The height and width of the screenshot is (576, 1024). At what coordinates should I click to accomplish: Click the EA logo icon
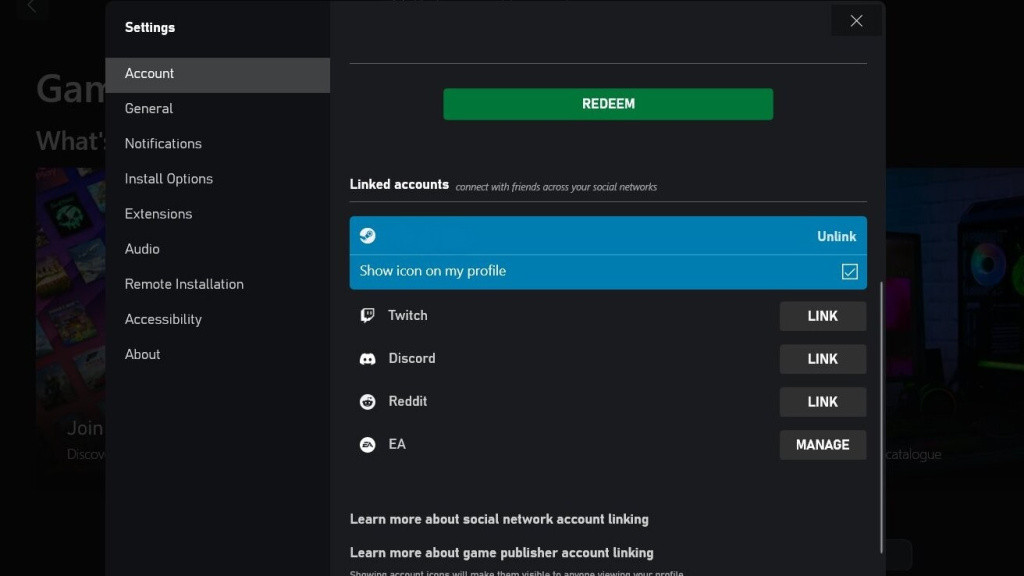click(368, 445)
